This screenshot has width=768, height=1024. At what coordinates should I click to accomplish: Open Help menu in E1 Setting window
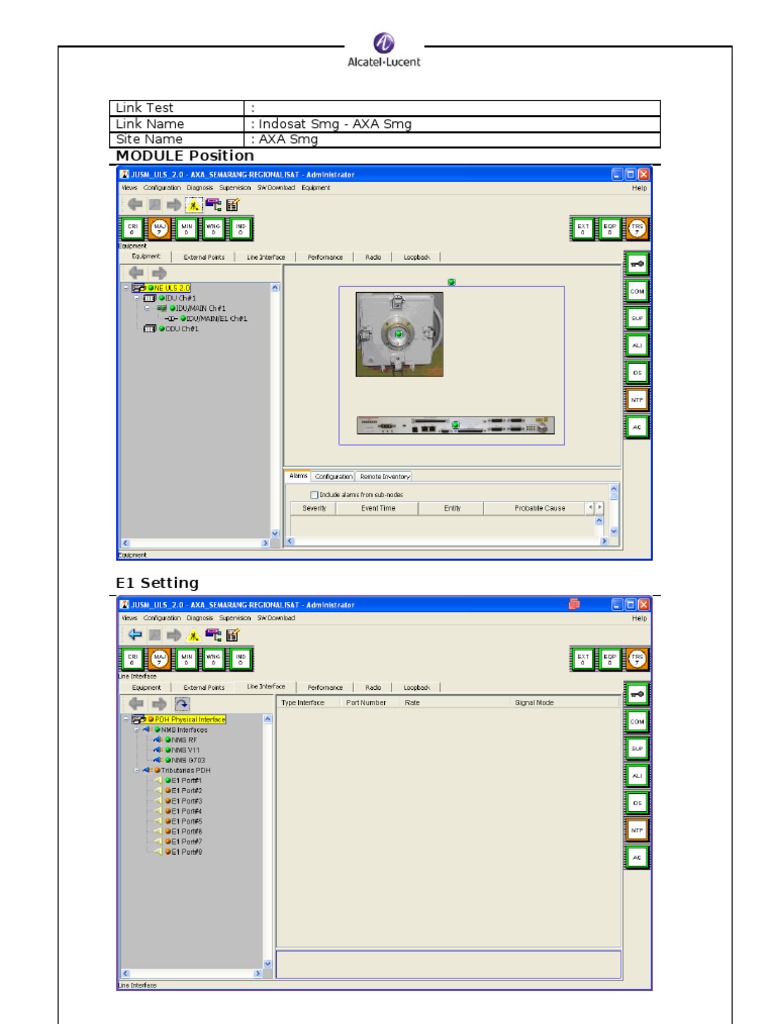639,618
